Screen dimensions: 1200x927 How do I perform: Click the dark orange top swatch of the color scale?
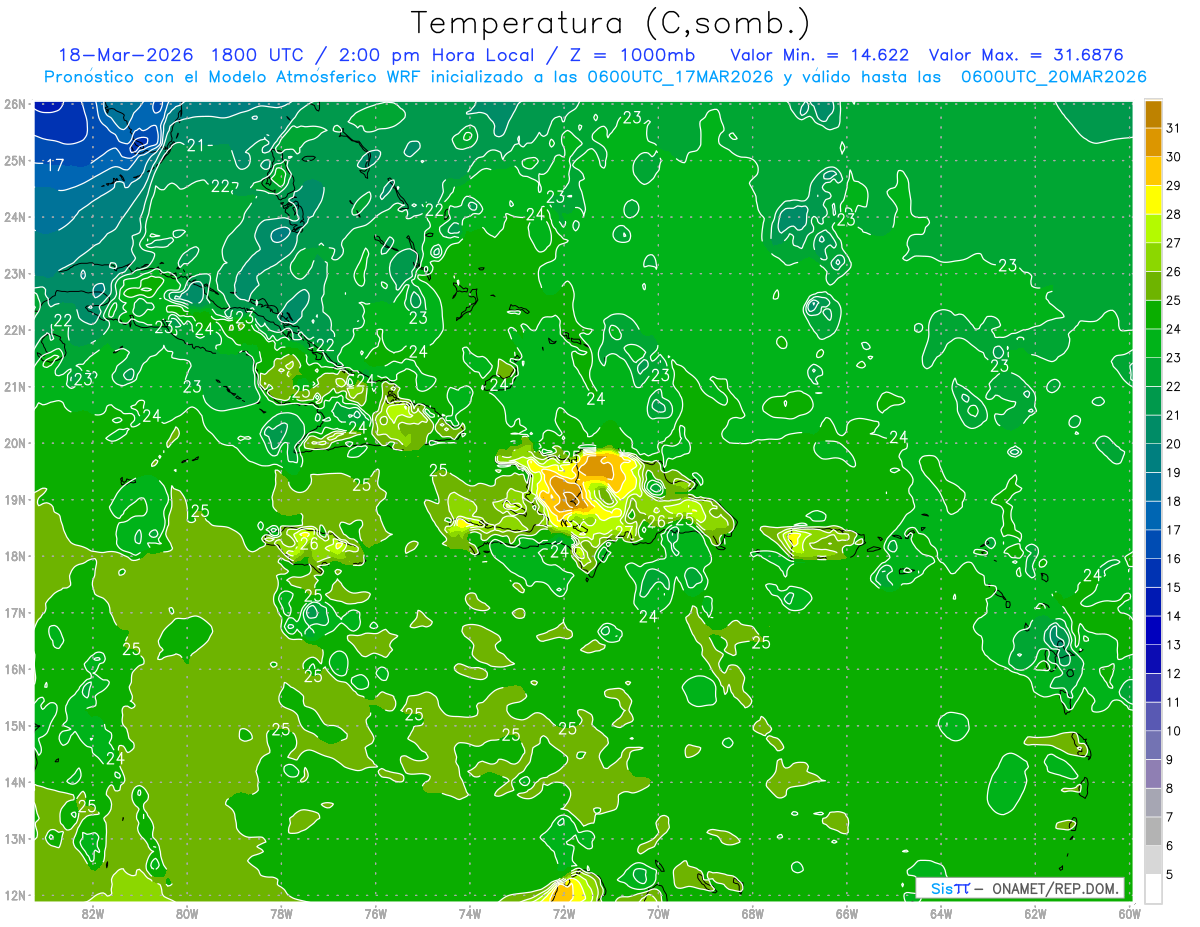point(1153,115)
